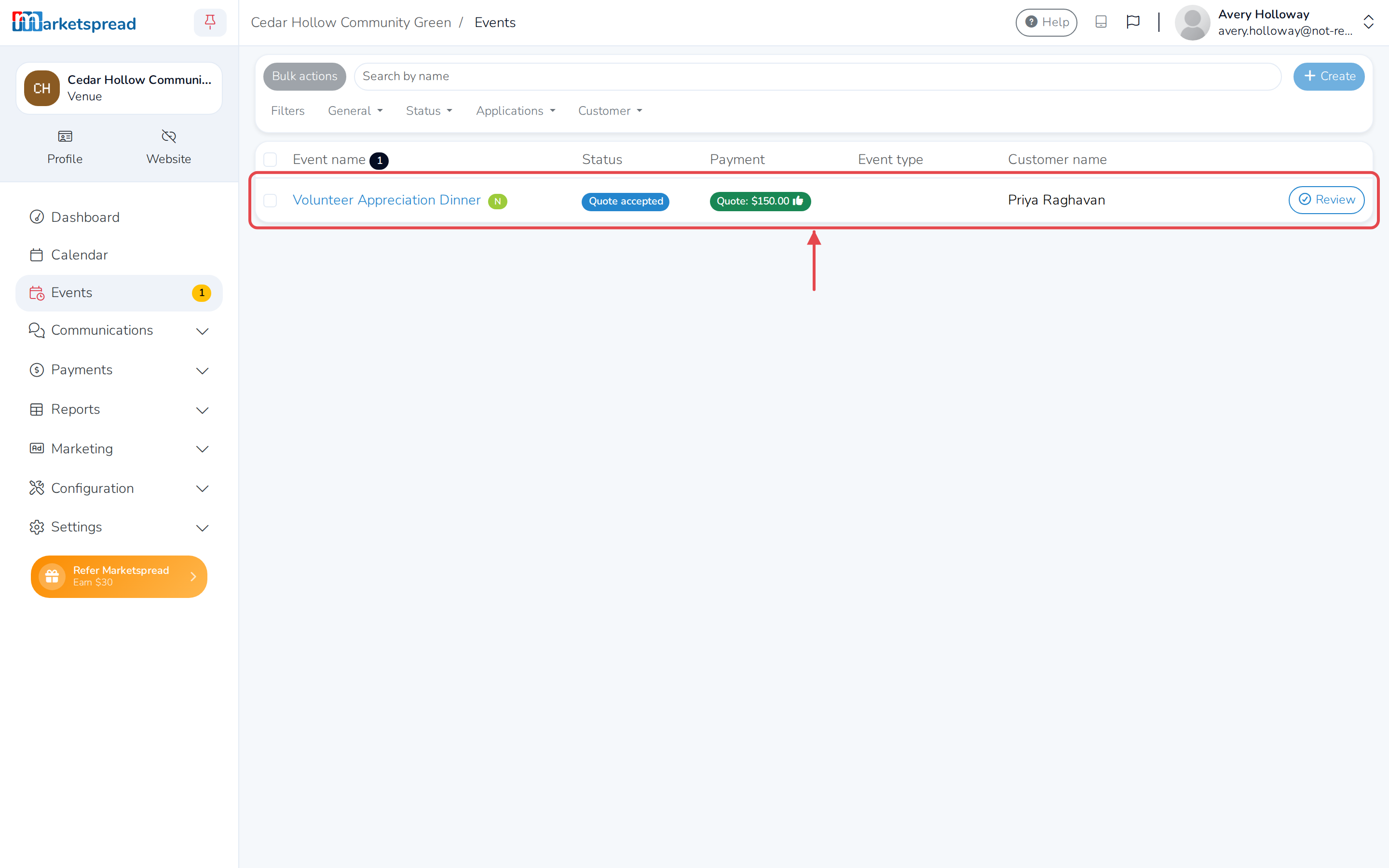Viewport: 1389px width, 868px height.
Task: Click the flag icon in header
Action: (1132, 22)
